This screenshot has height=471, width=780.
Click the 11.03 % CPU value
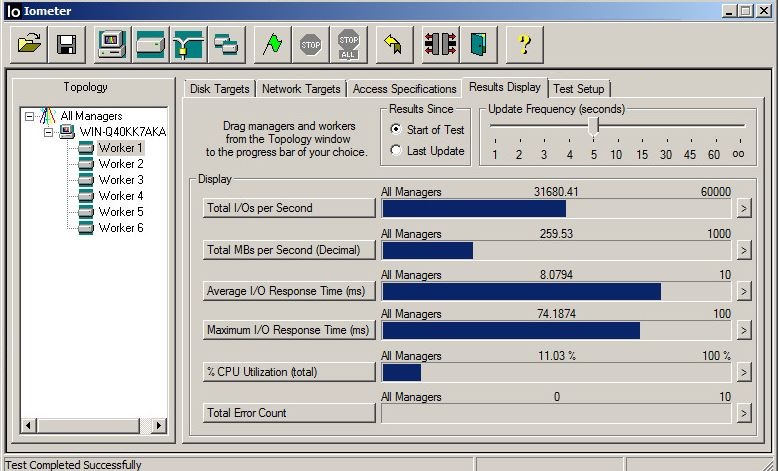click(557, 356)
